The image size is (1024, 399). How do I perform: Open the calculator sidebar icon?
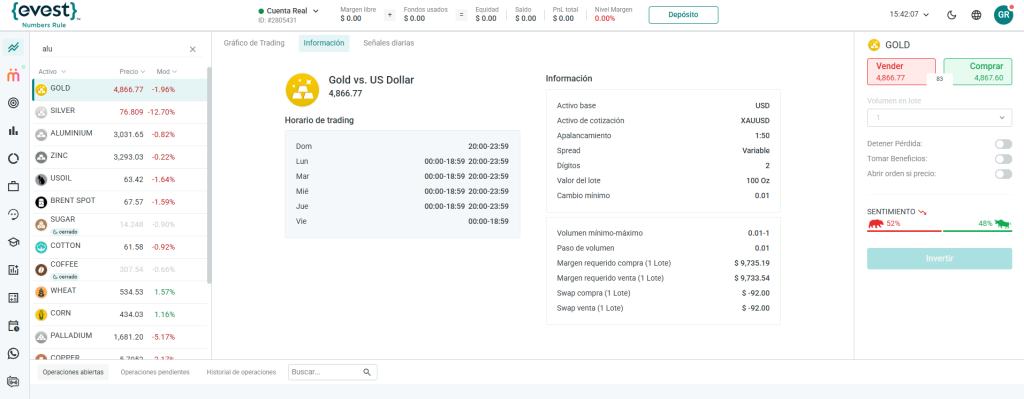[13, 298]
